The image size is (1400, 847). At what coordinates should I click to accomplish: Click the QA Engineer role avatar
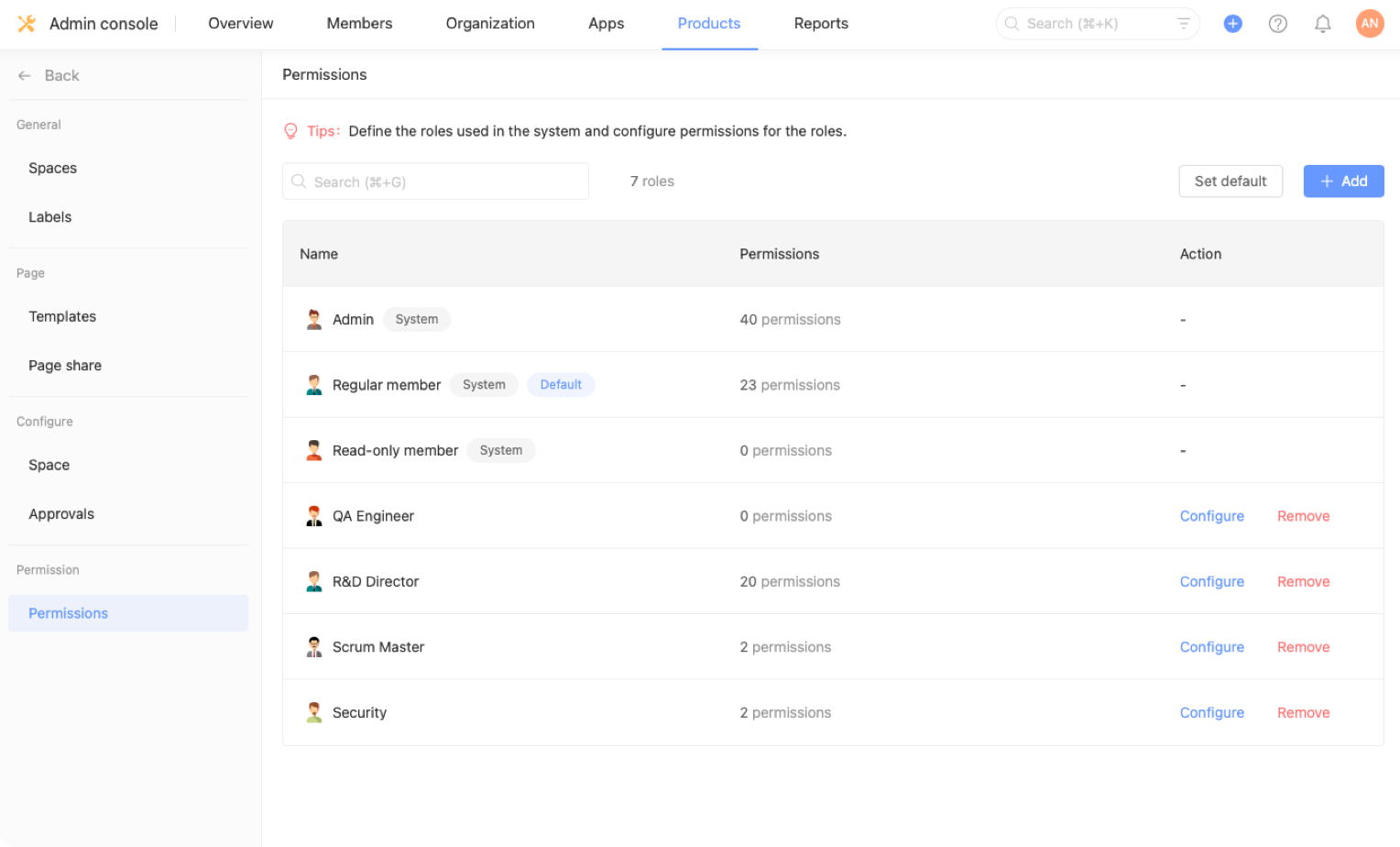(314, 516)
